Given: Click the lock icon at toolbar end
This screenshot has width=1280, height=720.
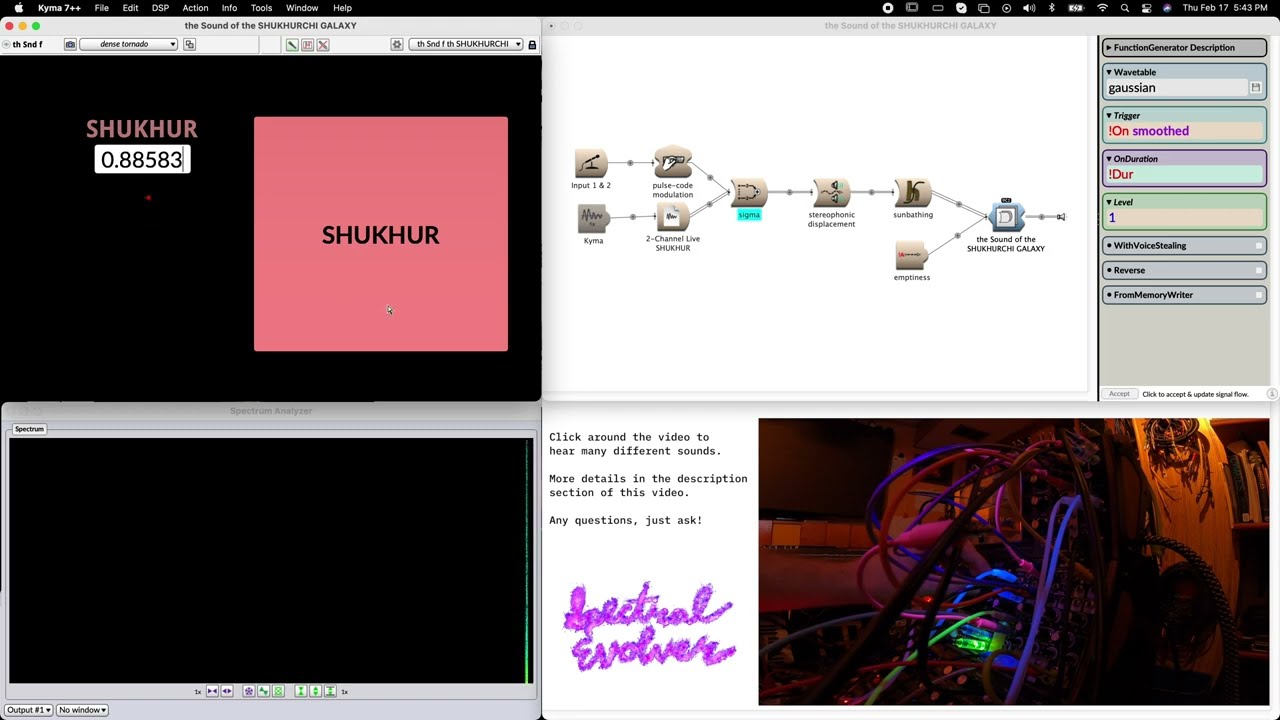Looking at the screenshot, I should pyautogui.click(x=532, y=44).
